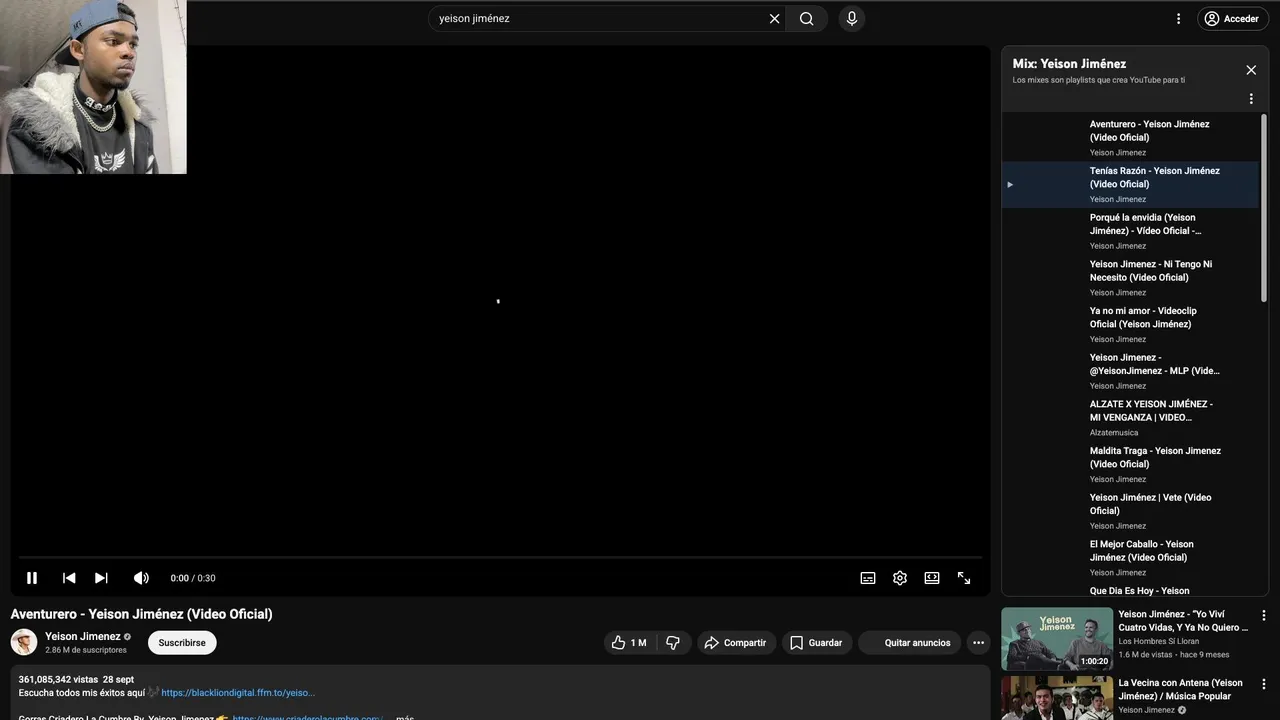This screenshot has width=1280, height=720.
Task: Toggle subtitles on the player
Action: tap(868, 578)
